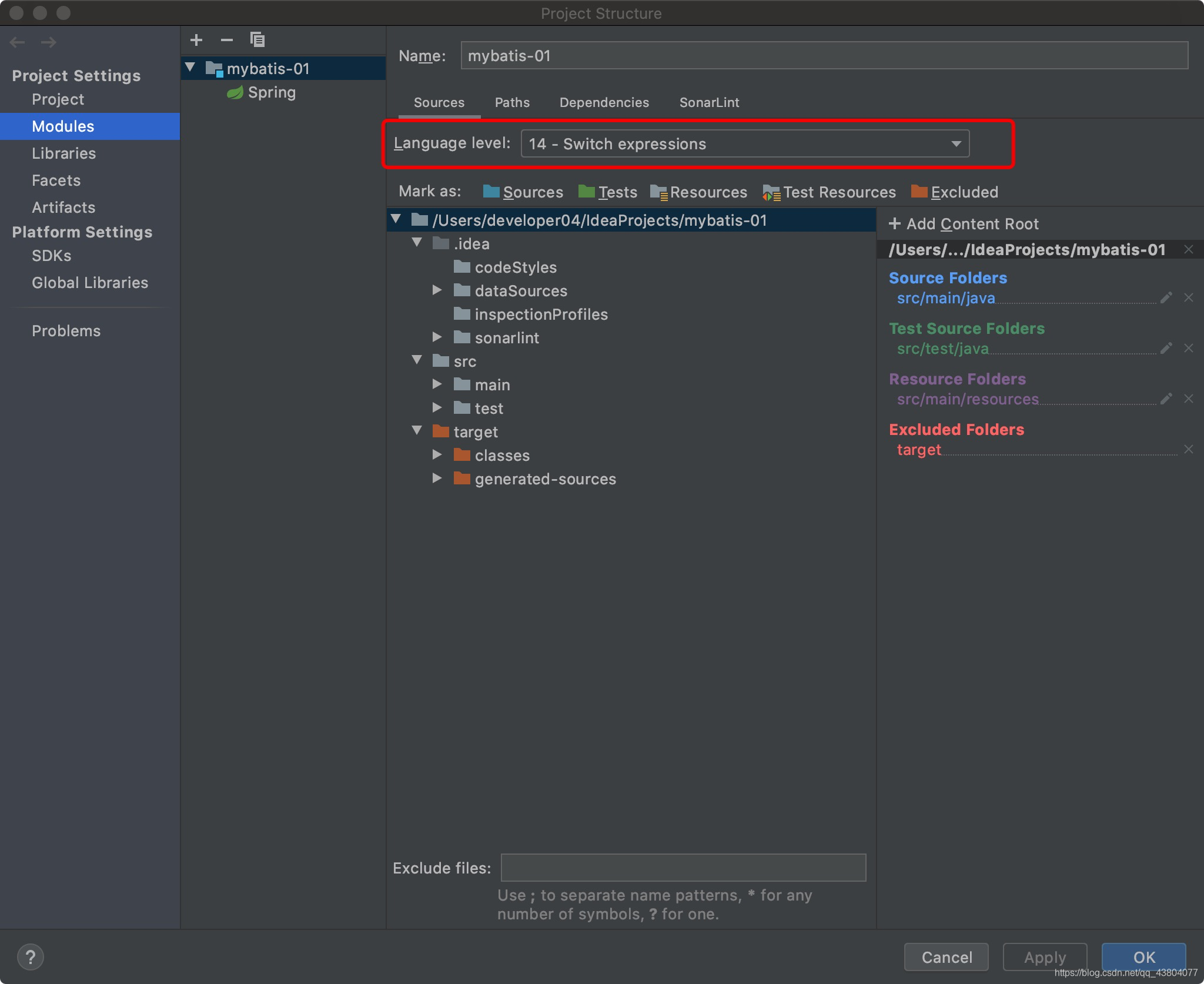Click the add module icon (+)
Viewport: 1204px width, 984px height.
(x=197, y=40)
